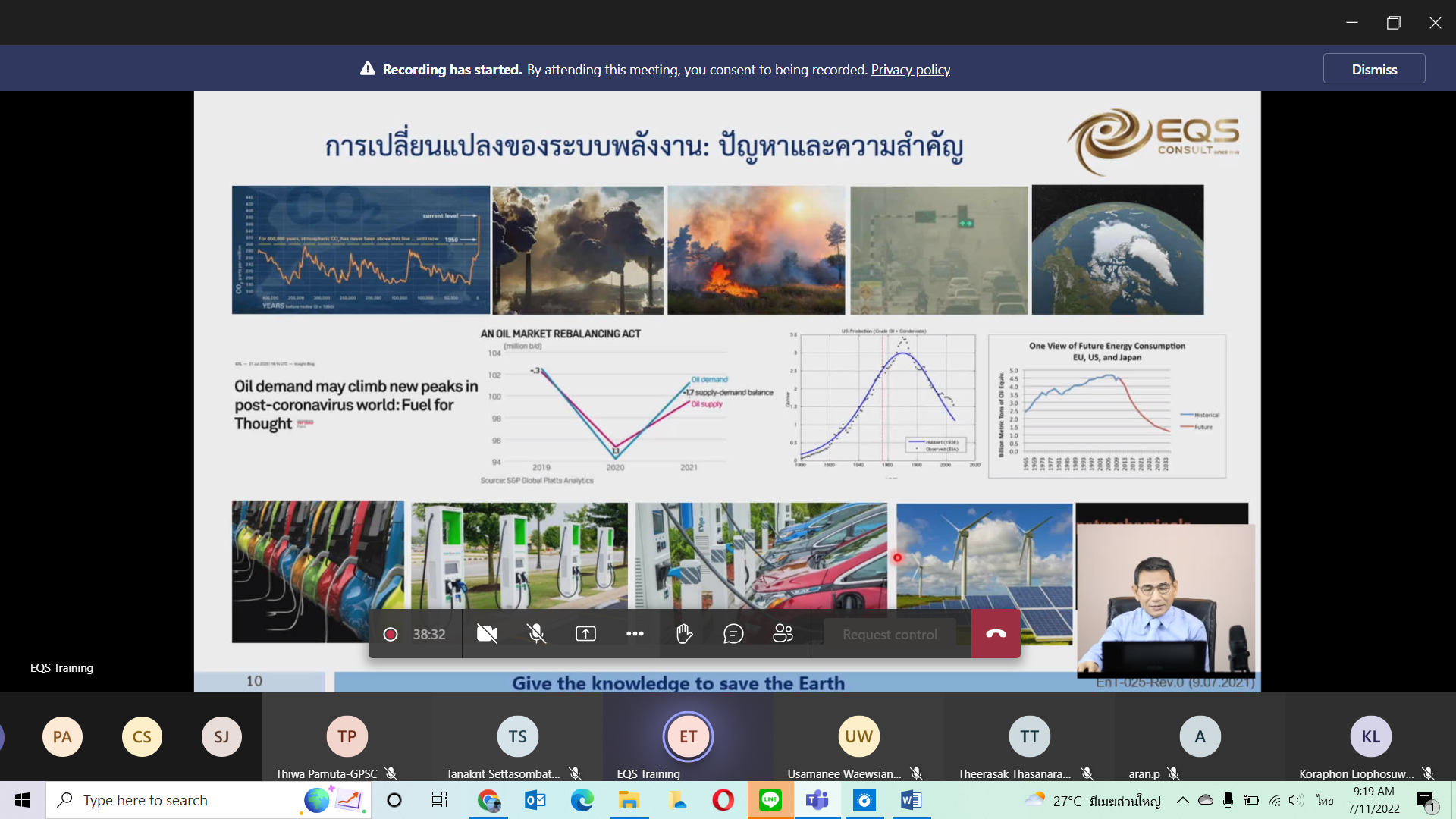Dismiss the recording notification banner
Viewport: 1456px width, 819px height.
[1374, 69]
